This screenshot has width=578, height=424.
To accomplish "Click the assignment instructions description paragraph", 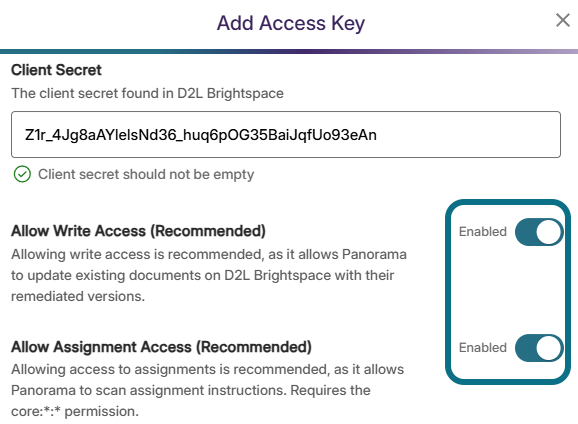I will coord(208,390).
